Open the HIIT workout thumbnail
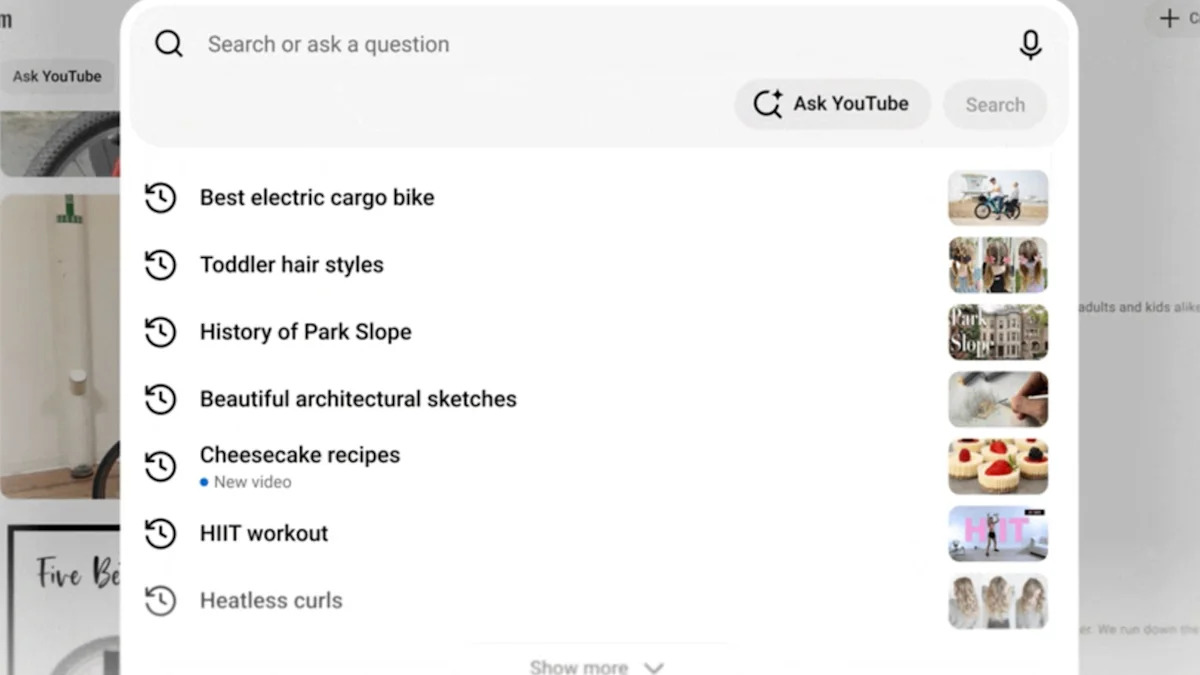 tap(998, 533)
